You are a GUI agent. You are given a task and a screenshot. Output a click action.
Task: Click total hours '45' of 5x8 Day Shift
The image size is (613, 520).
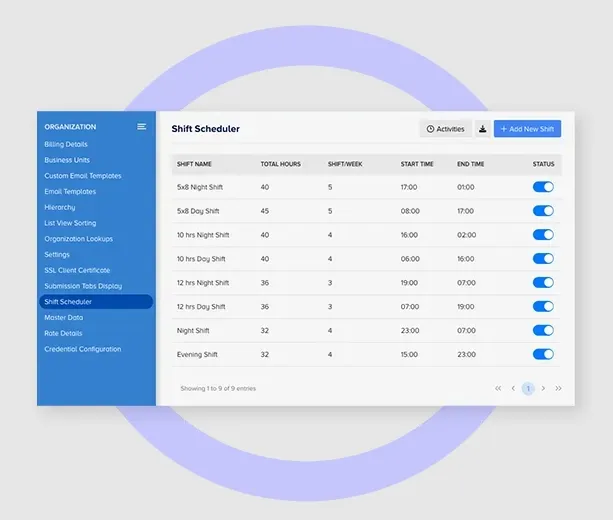point(265,211)
